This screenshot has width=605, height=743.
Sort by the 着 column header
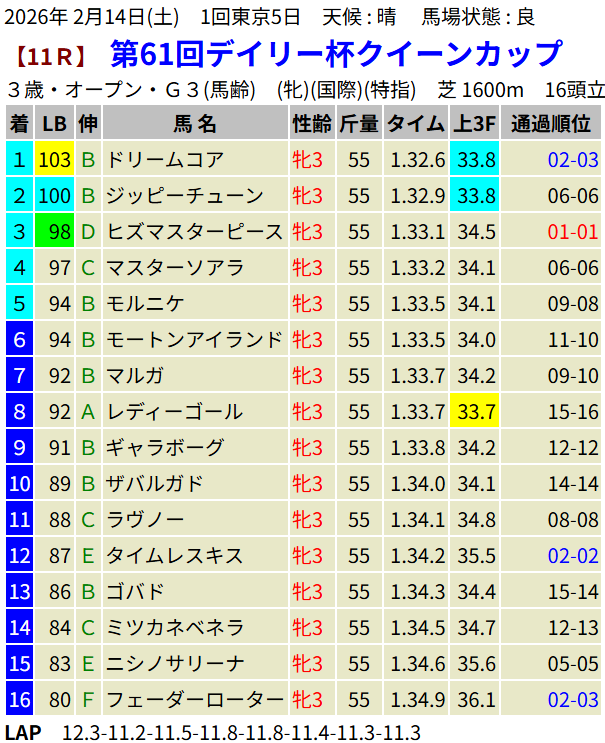tap(19, 124)
